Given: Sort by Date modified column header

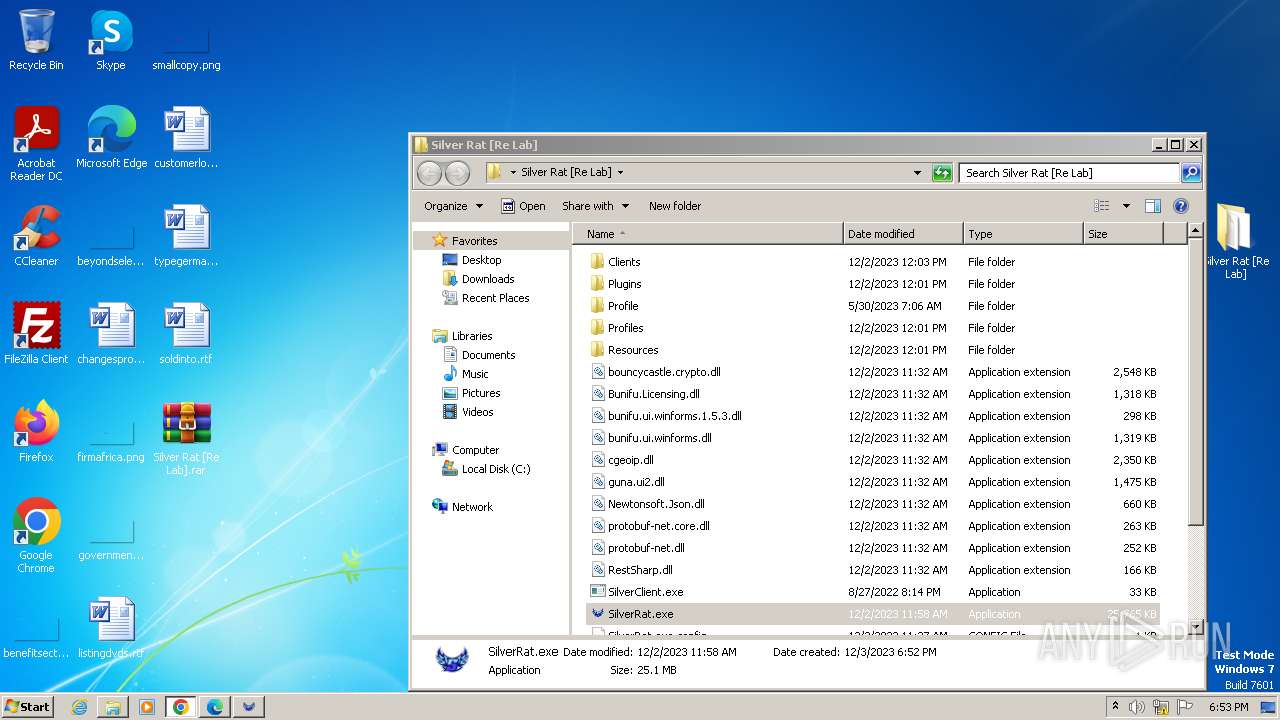Looking at the screenshot, I should click(903, 234).
